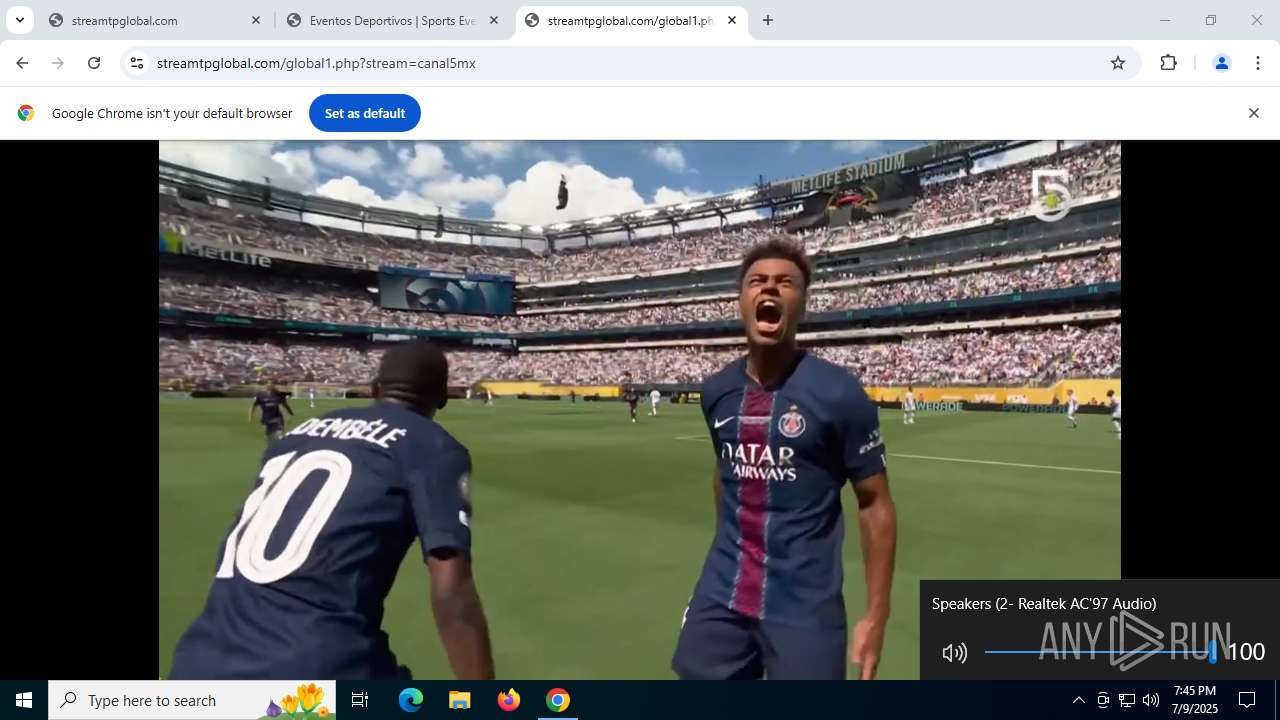
Task: Close the active global1.php tab
Action: (x=732, y=20)
